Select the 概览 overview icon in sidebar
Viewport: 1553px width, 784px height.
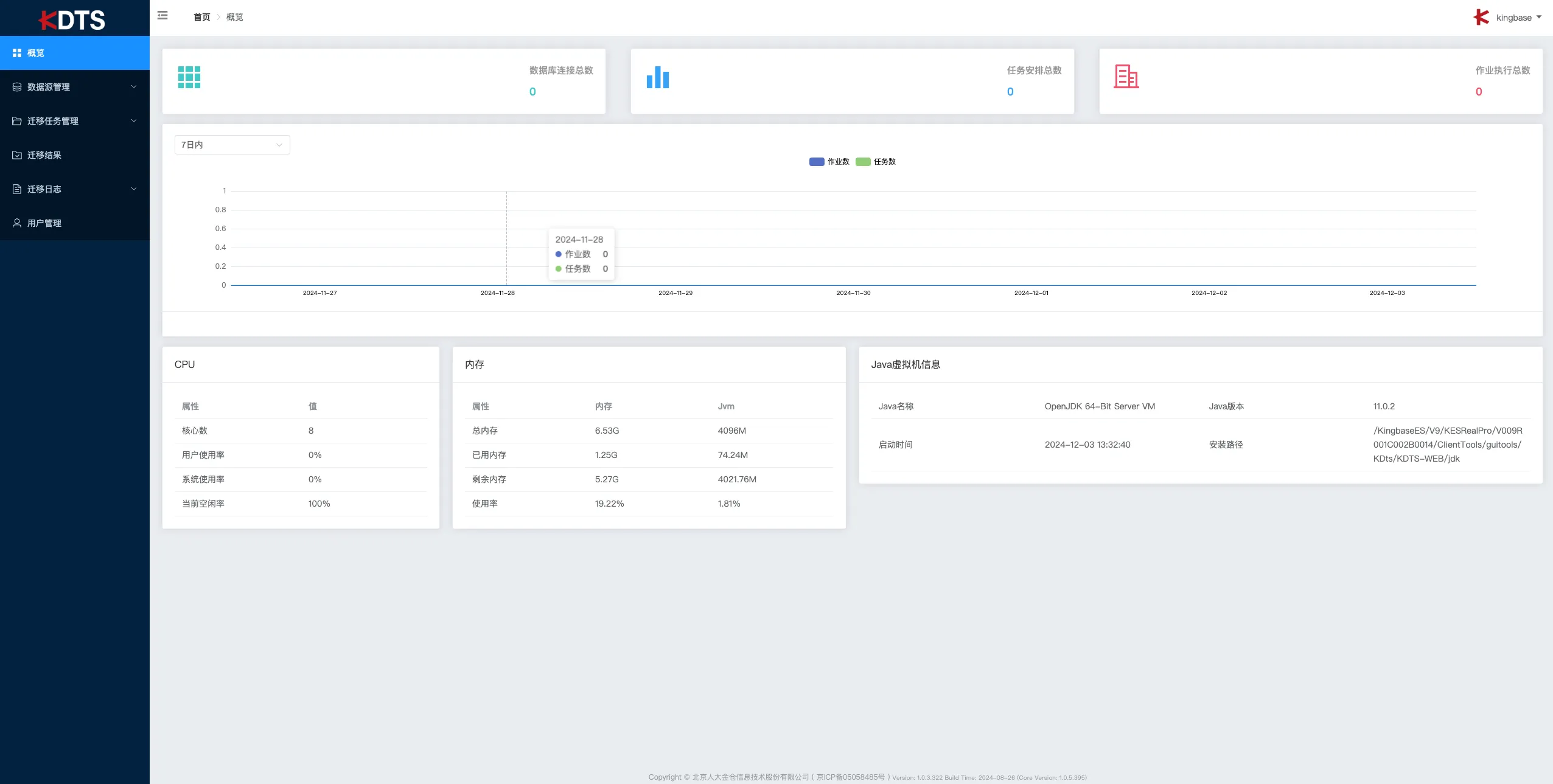pyautogui.click(x=17, y=53)
